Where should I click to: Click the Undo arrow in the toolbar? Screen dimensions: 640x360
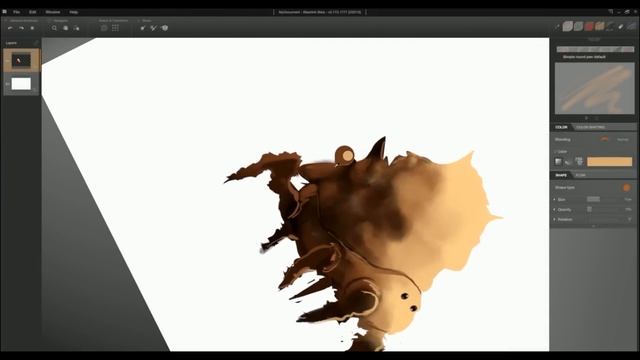click(10, 28)
